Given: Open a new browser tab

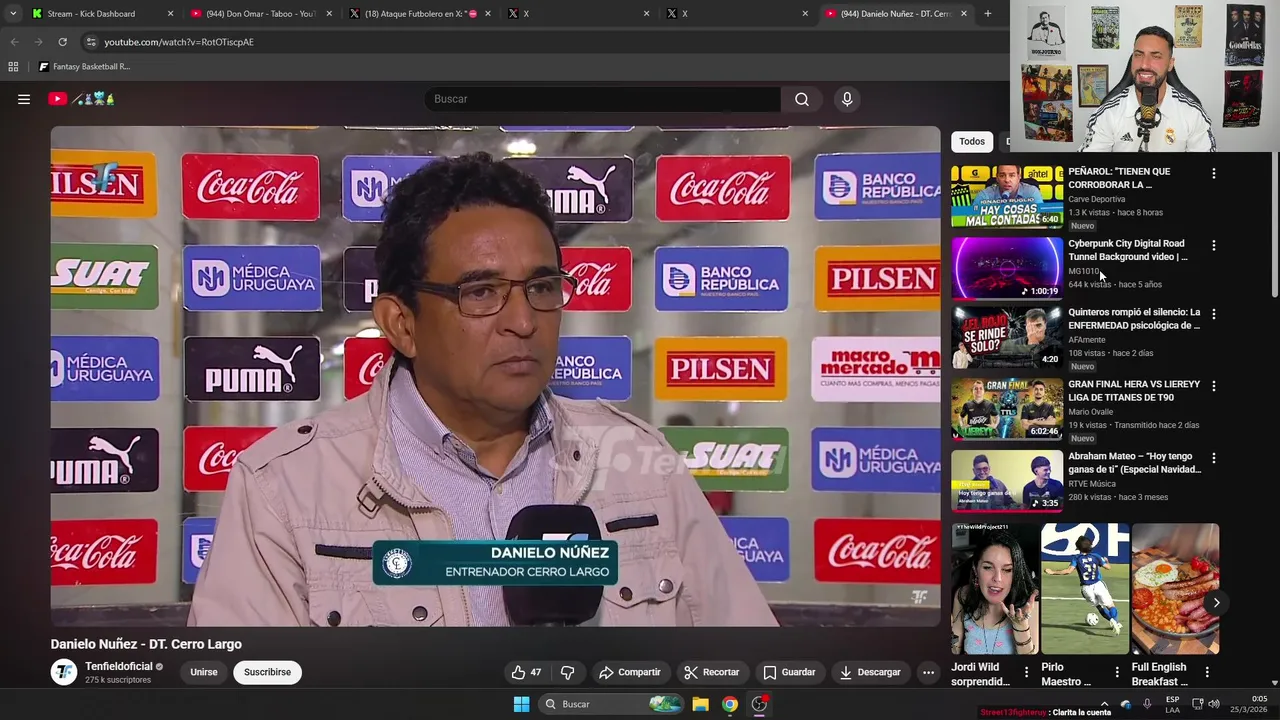Looking at the screenshot, I should click(x=987, y=14).
